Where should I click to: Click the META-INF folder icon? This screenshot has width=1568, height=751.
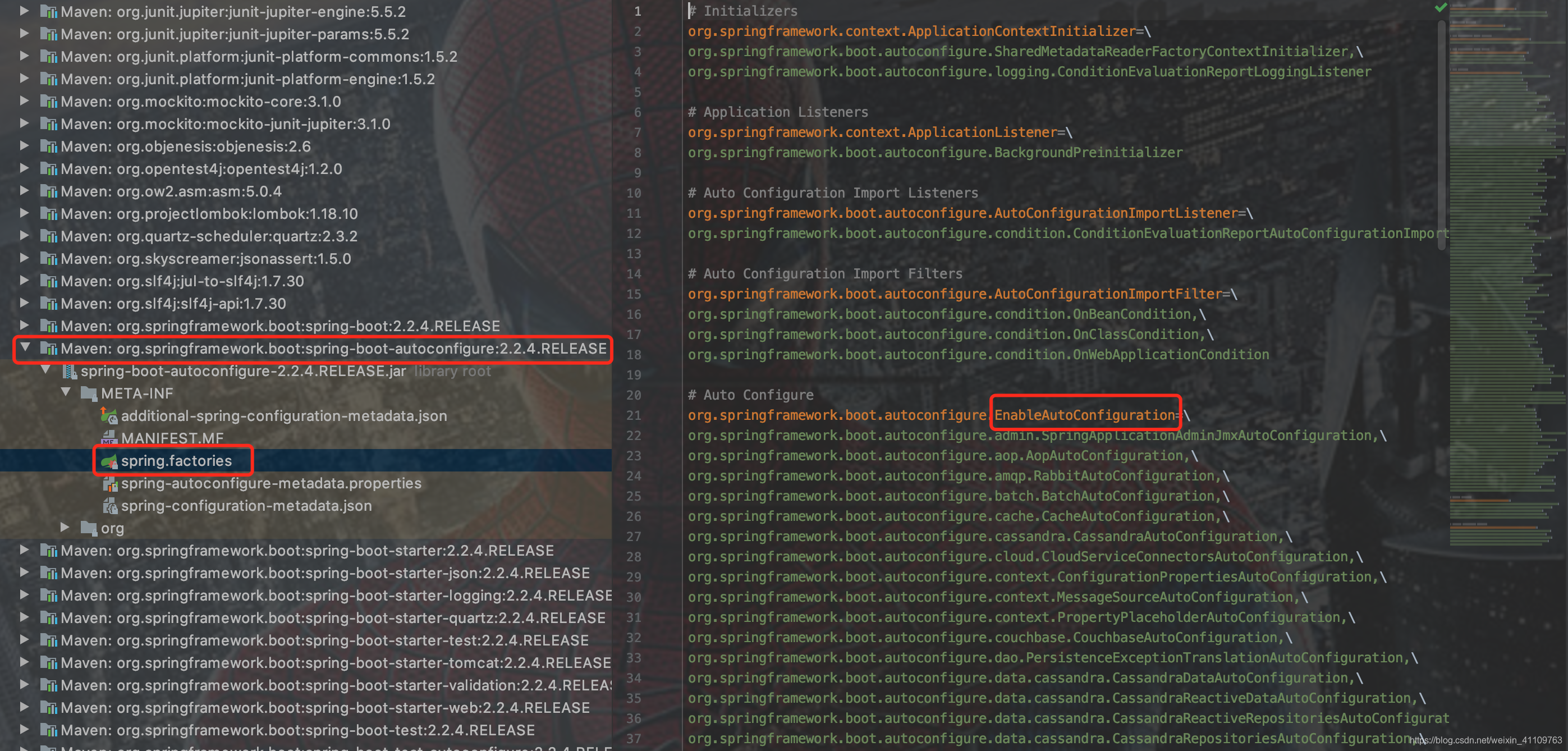pyautogui.click(x=89, y=394)
